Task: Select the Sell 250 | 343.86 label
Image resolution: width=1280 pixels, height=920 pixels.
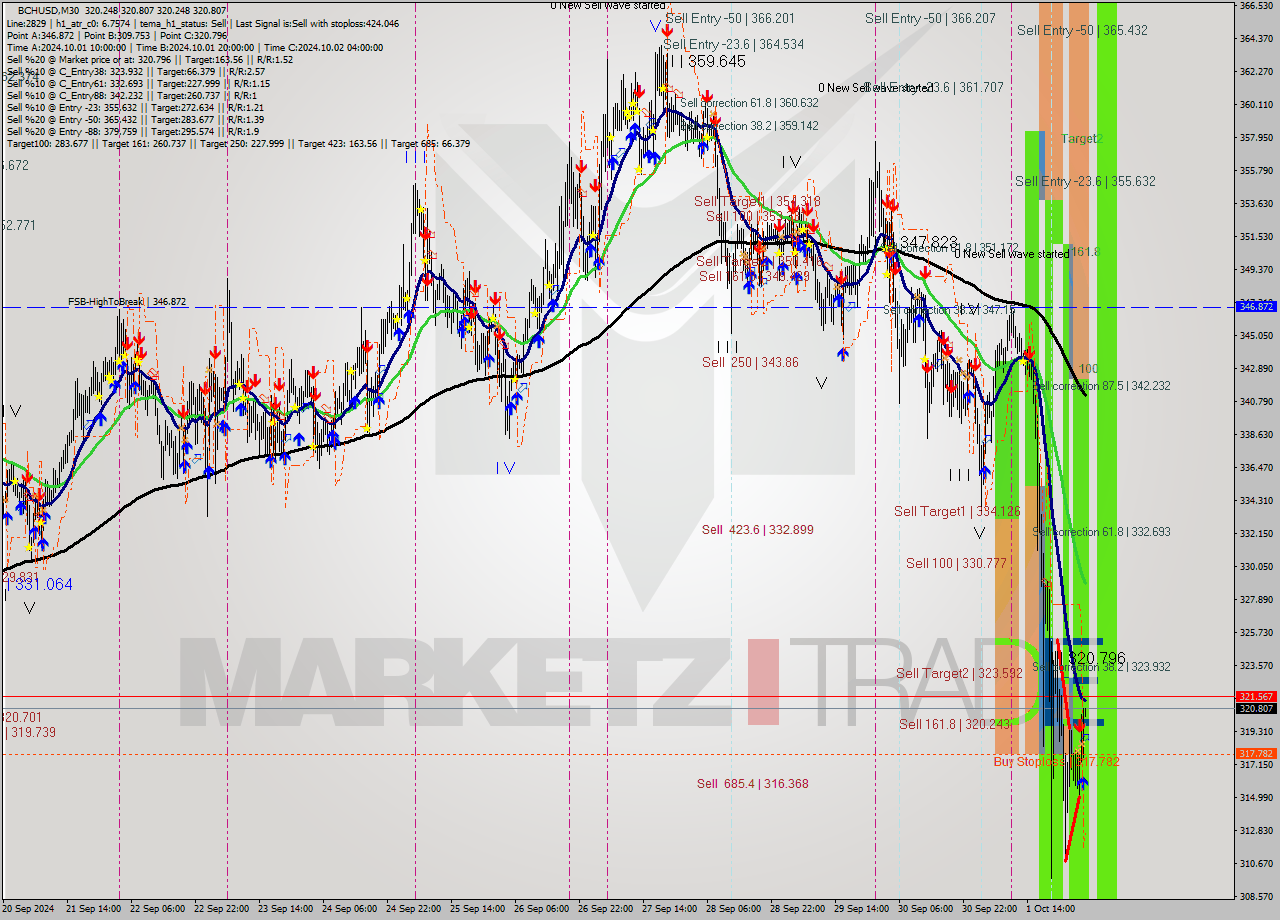Action: click(750, 362)
